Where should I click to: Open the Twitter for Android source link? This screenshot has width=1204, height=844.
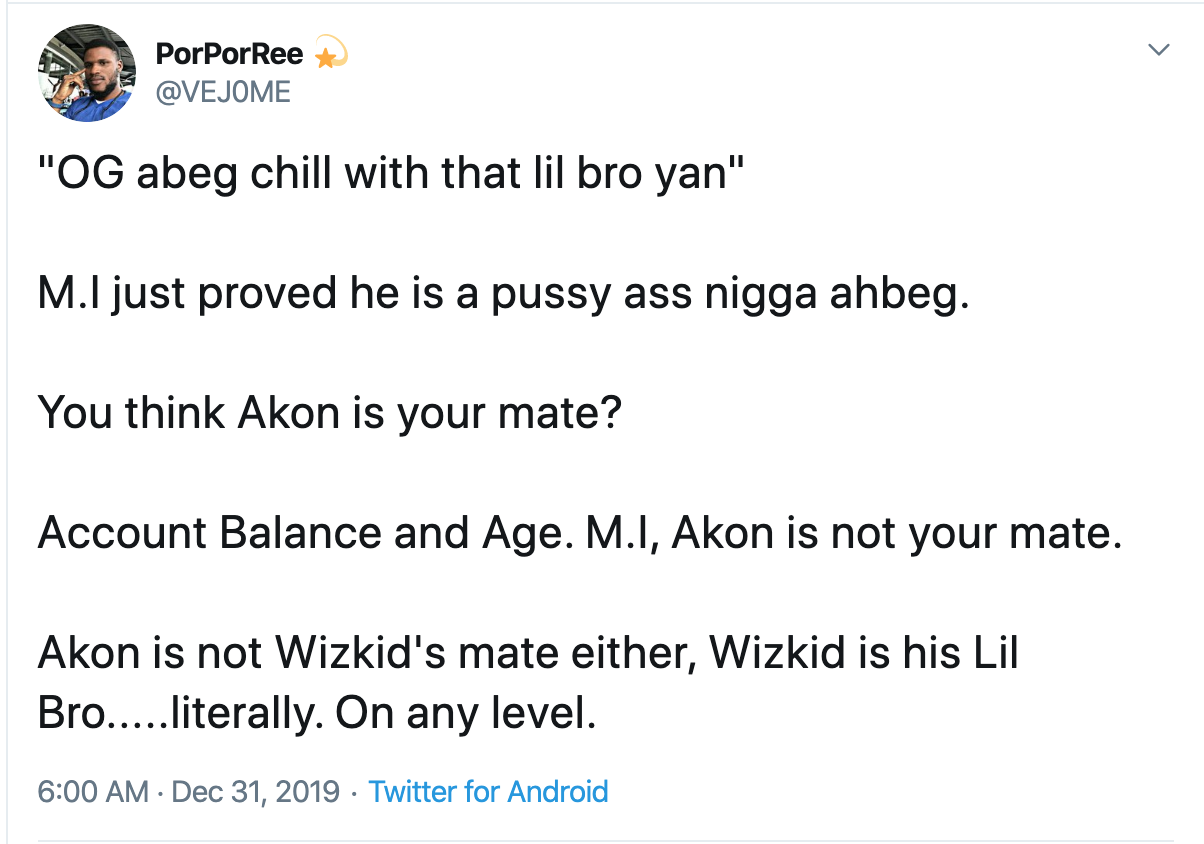click(x=488, y=792)
